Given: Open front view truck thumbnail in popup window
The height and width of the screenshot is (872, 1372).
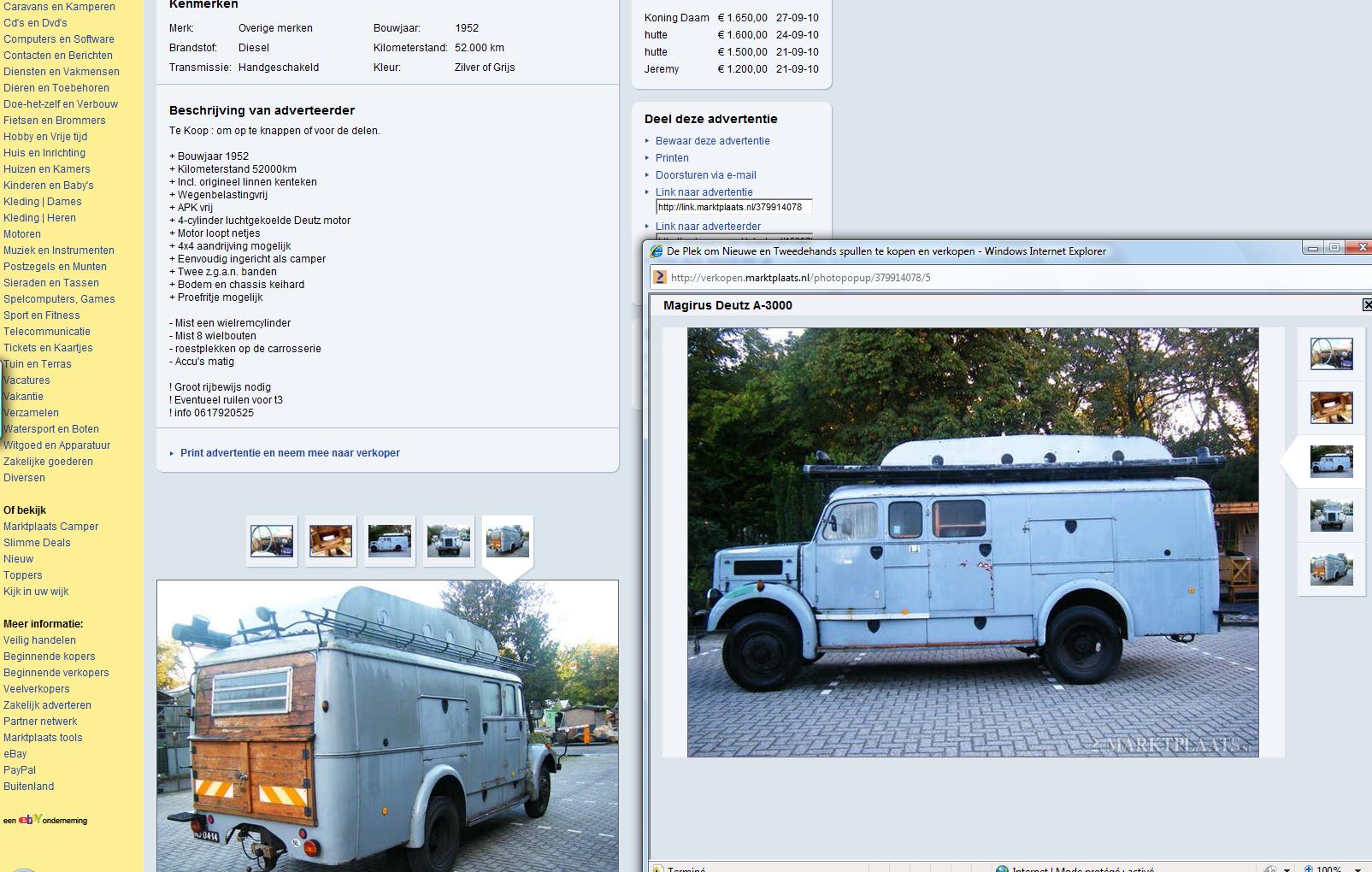Looking at the screenshot, I should (x=1331, y=516).
